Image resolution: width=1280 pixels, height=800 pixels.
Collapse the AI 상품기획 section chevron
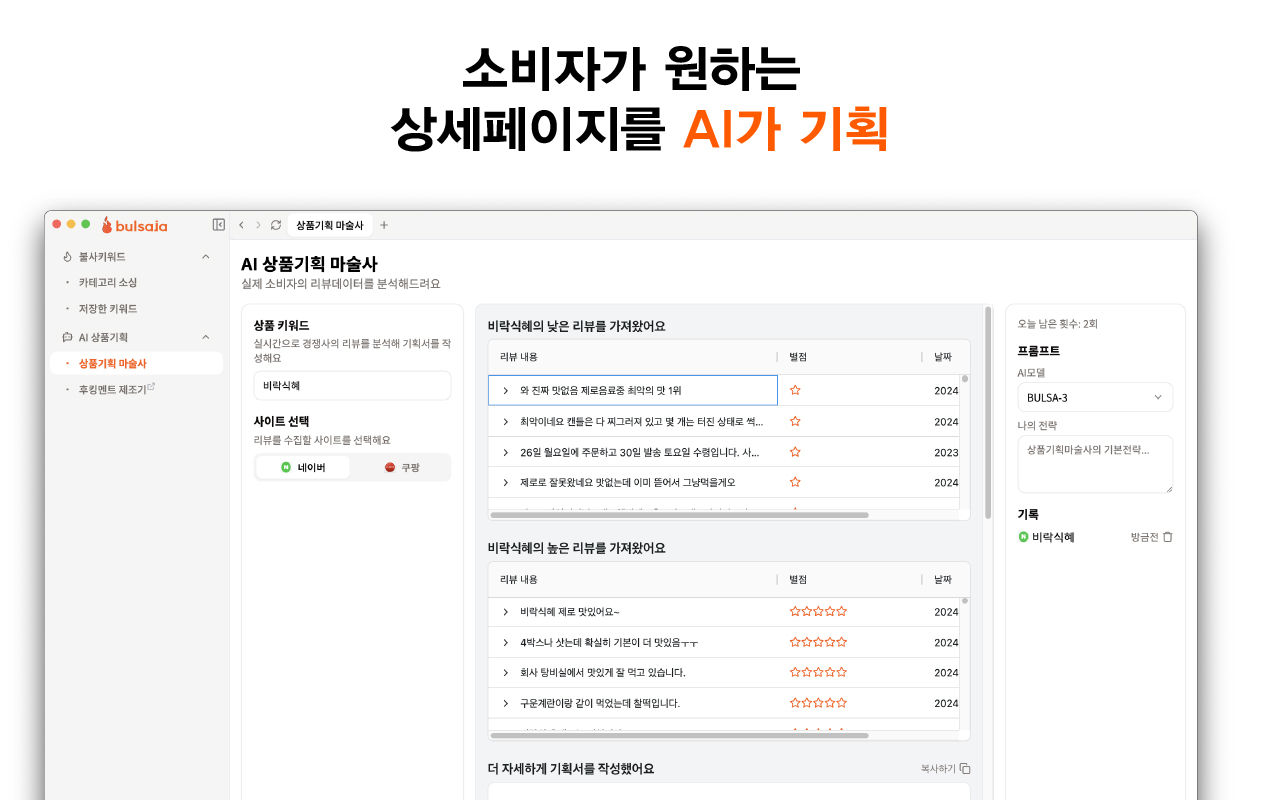[x=206, y=337]
